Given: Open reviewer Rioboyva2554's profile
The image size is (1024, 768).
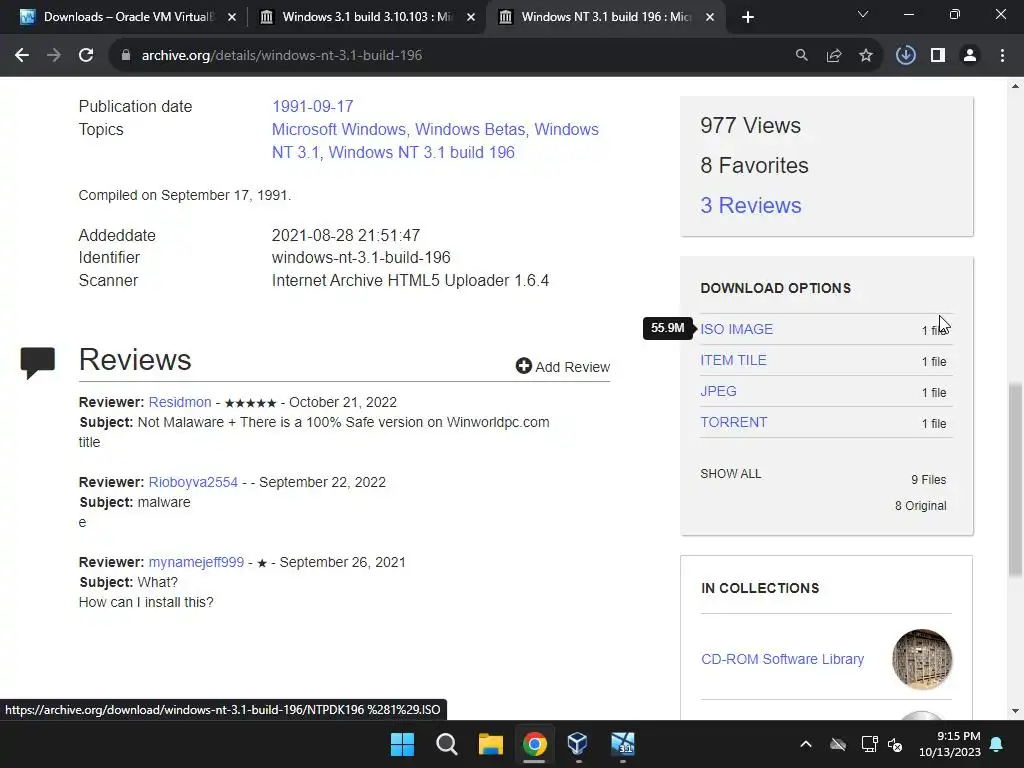Looking at the screenshot, I should [193, 483].
